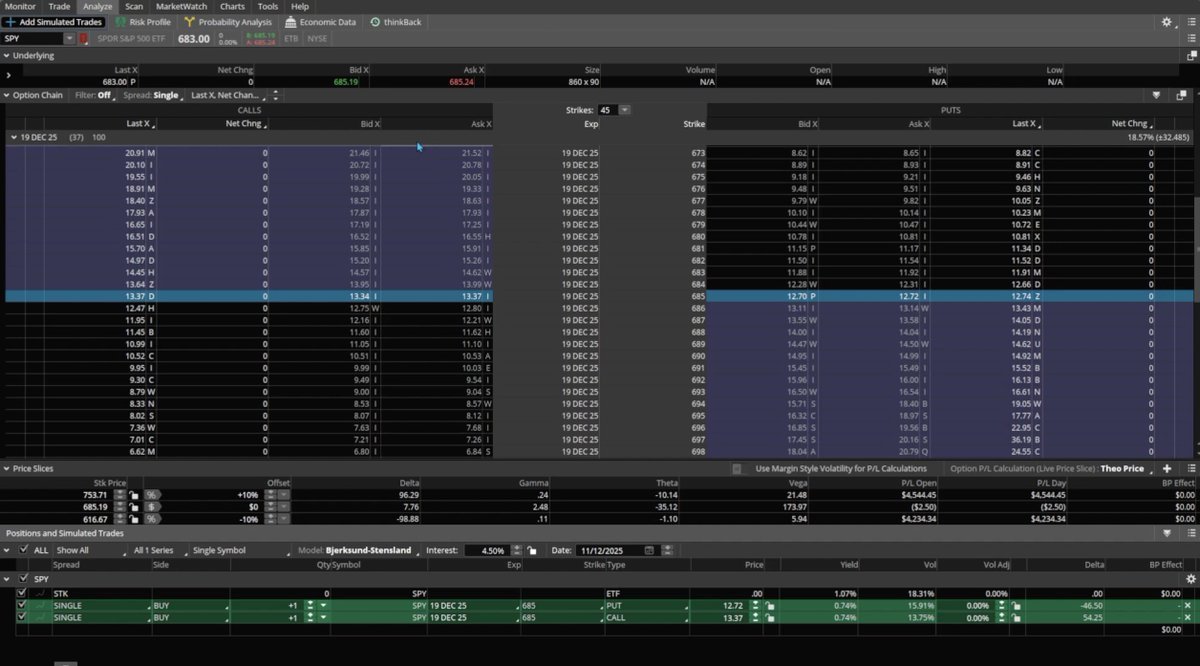
Task: Open the gear settings icon at top right
Action: point(1167,22)
